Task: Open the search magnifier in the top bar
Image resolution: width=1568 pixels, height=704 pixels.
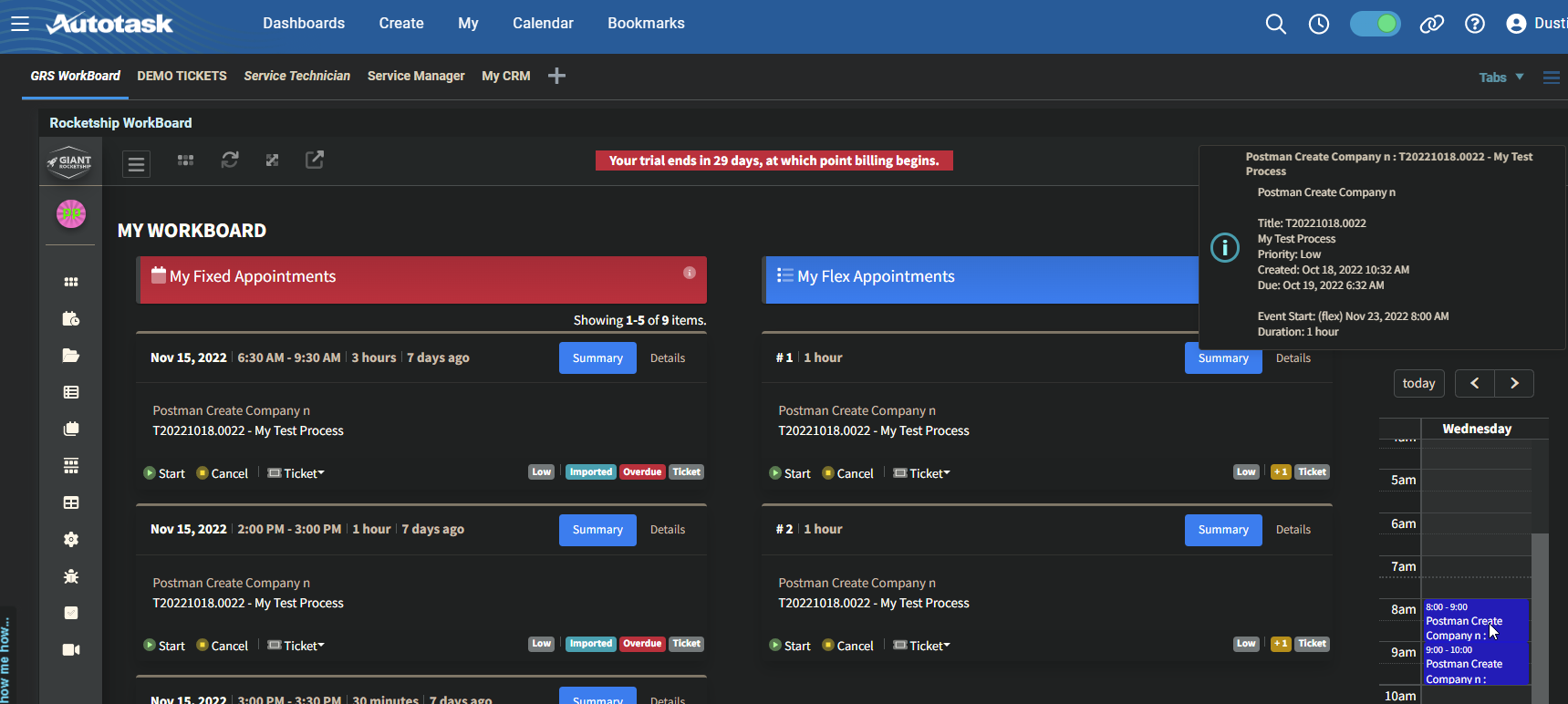Action: click(1275, 24)
